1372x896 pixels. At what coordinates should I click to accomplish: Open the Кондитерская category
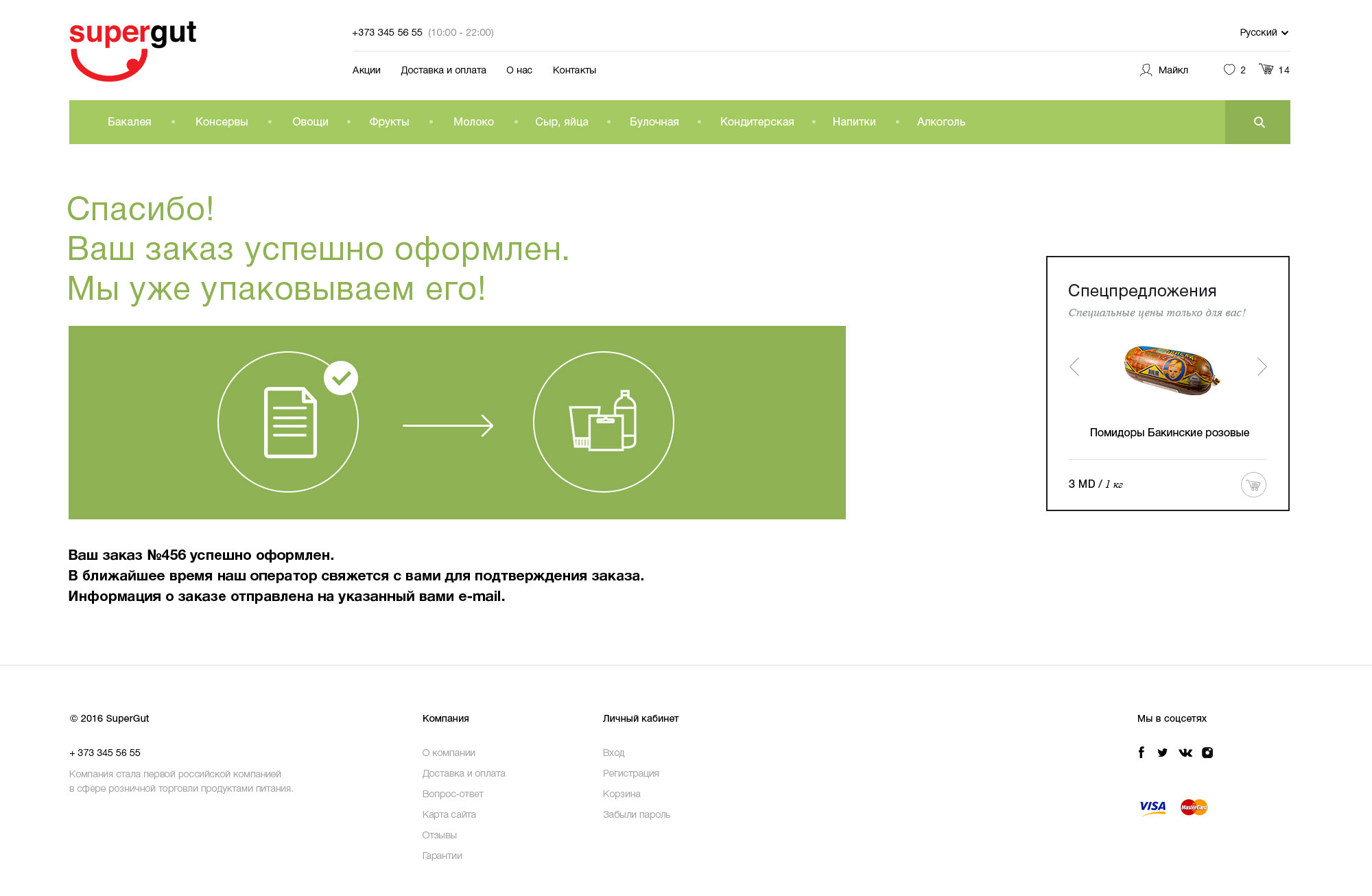757,122
